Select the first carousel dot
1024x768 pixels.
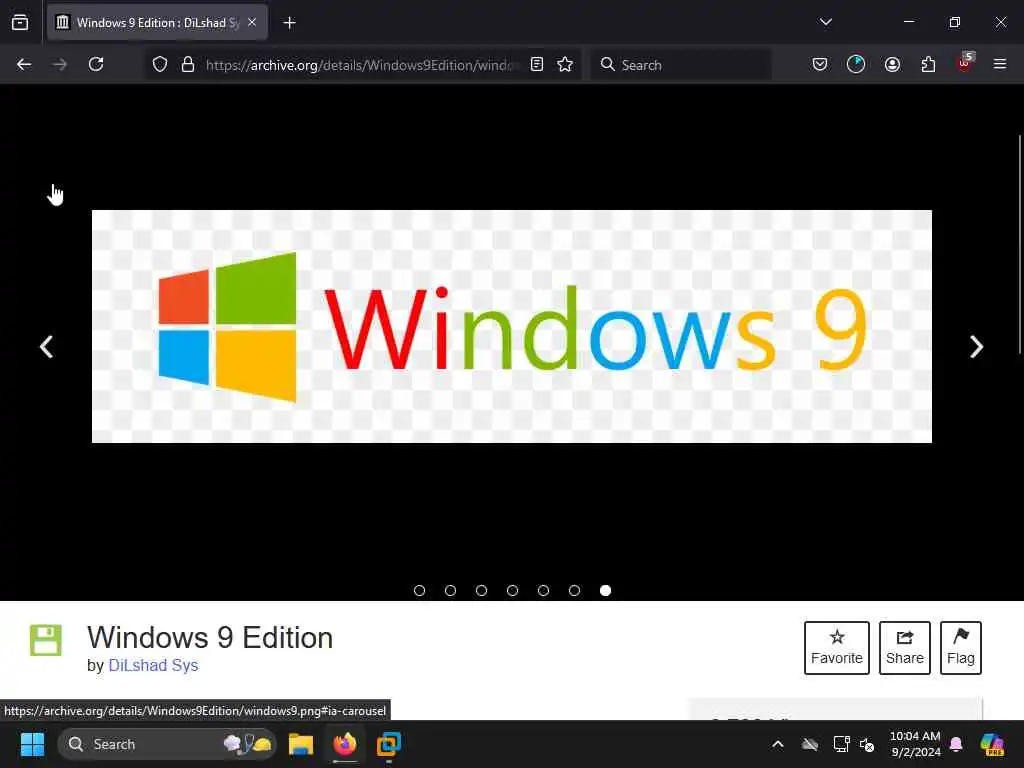(419, 590)
